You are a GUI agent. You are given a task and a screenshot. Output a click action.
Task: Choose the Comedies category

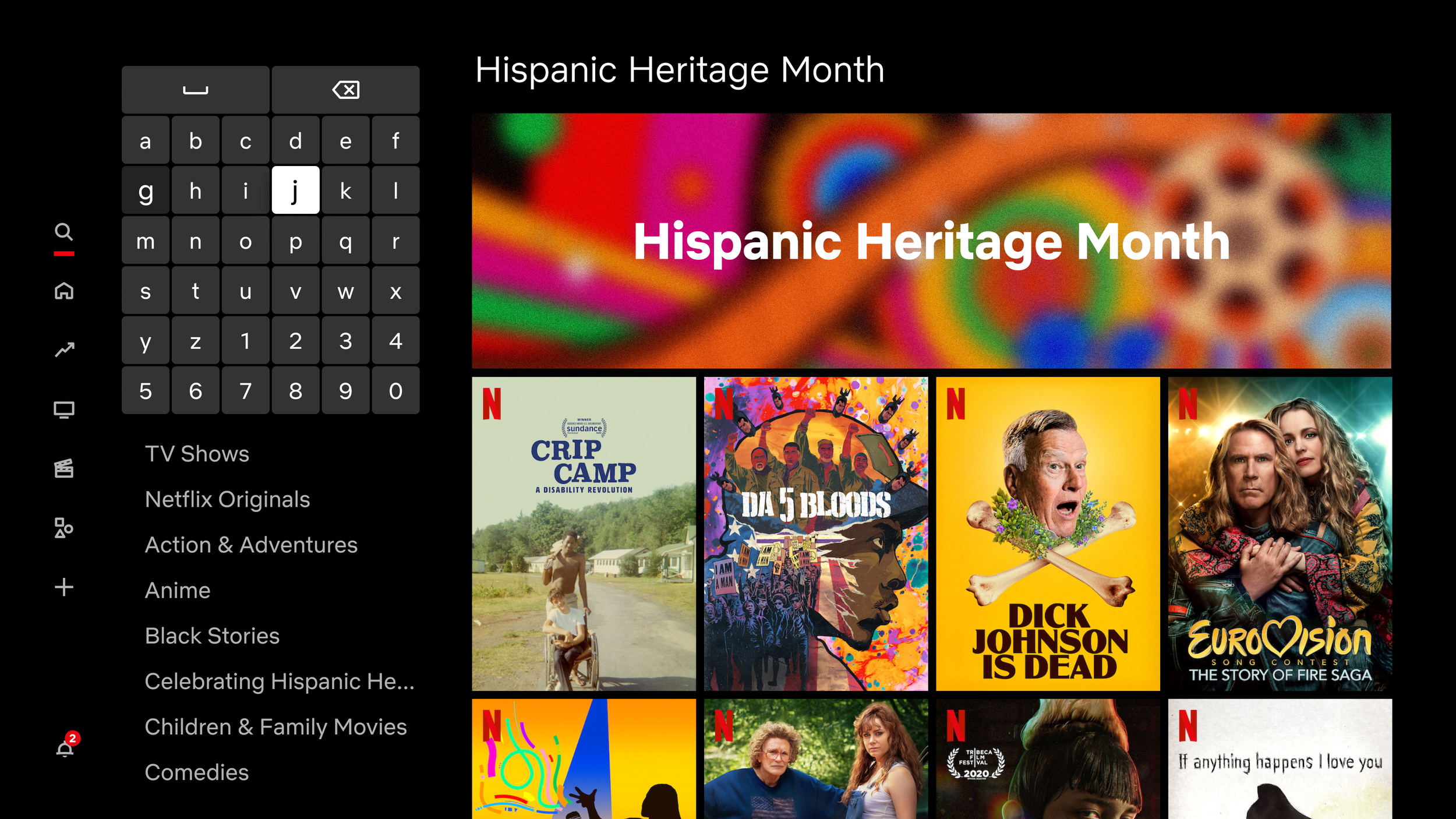(196, 772)
